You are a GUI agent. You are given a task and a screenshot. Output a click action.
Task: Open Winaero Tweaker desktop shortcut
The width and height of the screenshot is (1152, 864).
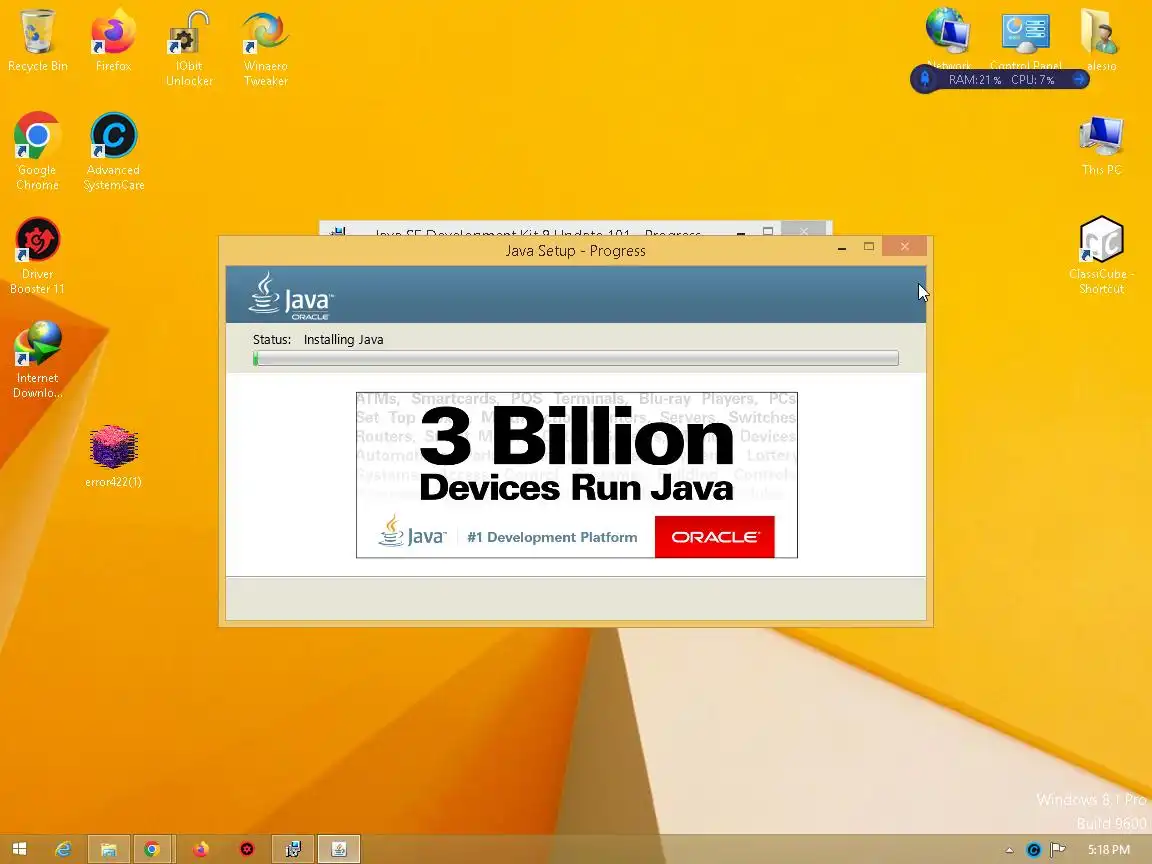265,47
